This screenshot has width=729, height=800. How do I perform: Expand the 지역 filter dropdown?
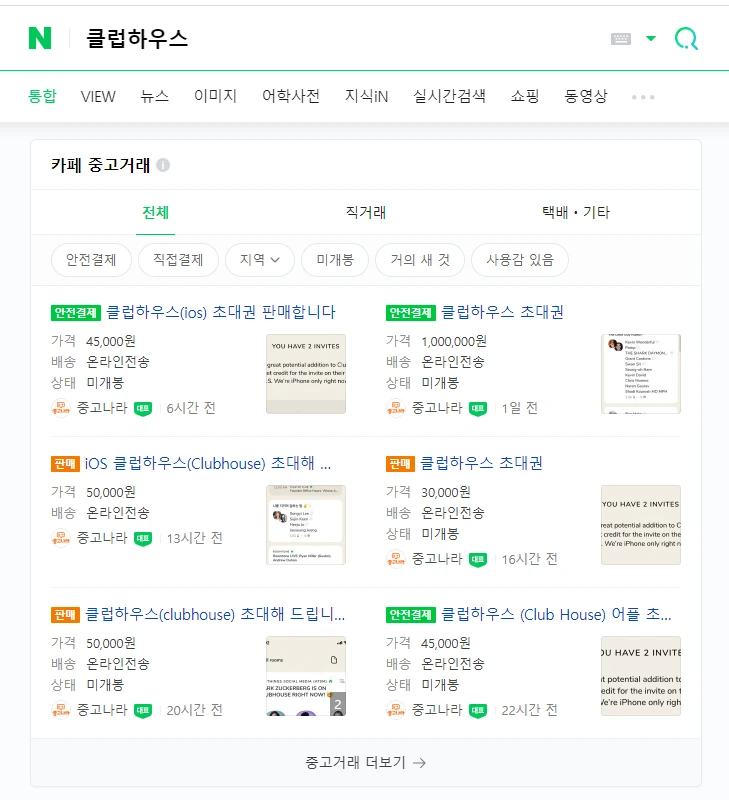pos(260,260)
